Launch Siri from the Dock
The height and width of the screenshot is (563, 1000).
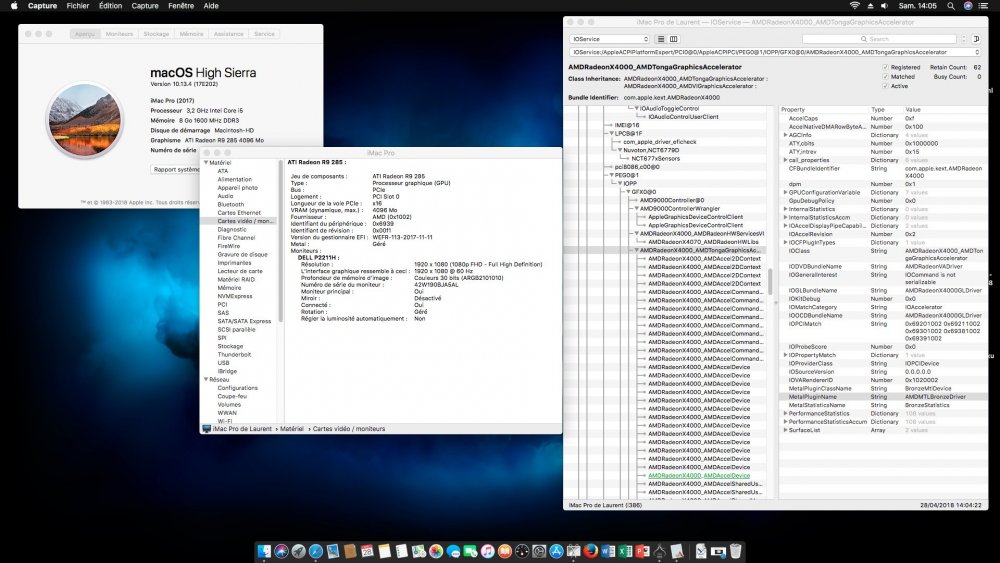281,551
